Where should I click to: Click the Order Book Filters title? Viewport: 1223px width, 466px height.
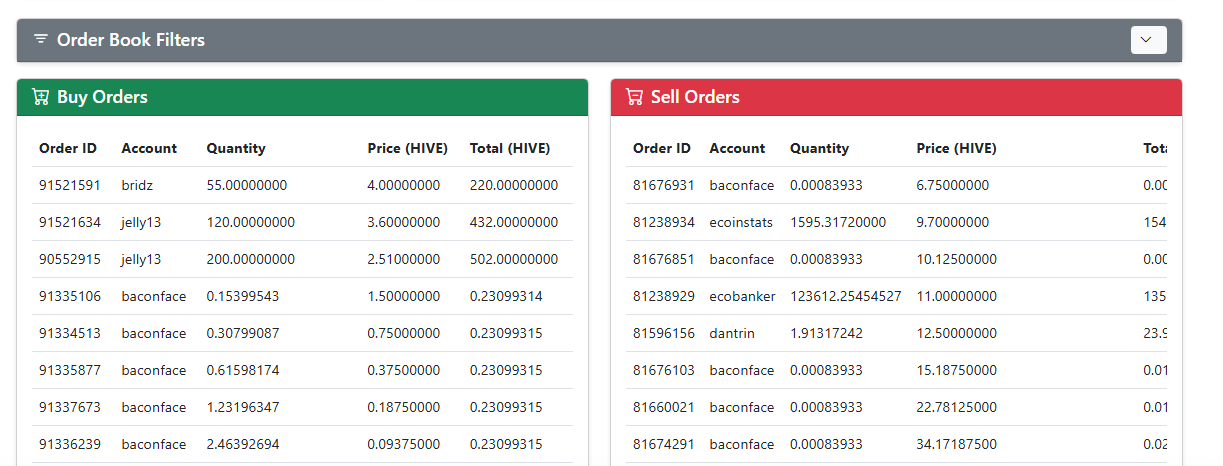pyautogui.click(x=131, y=40)
